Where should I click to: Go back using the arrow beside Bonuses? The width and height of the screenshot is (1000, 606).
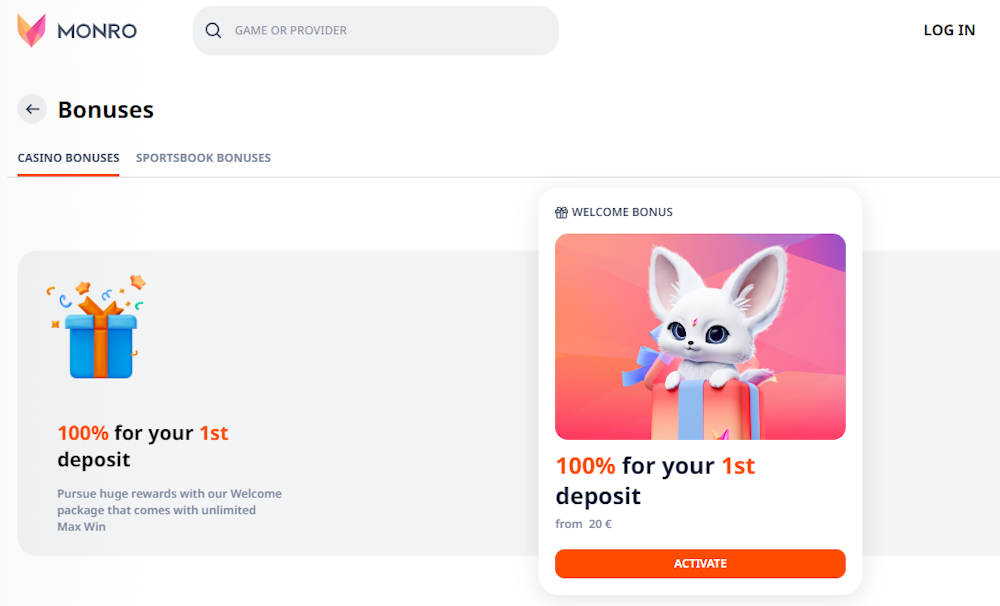click(32, 109)
